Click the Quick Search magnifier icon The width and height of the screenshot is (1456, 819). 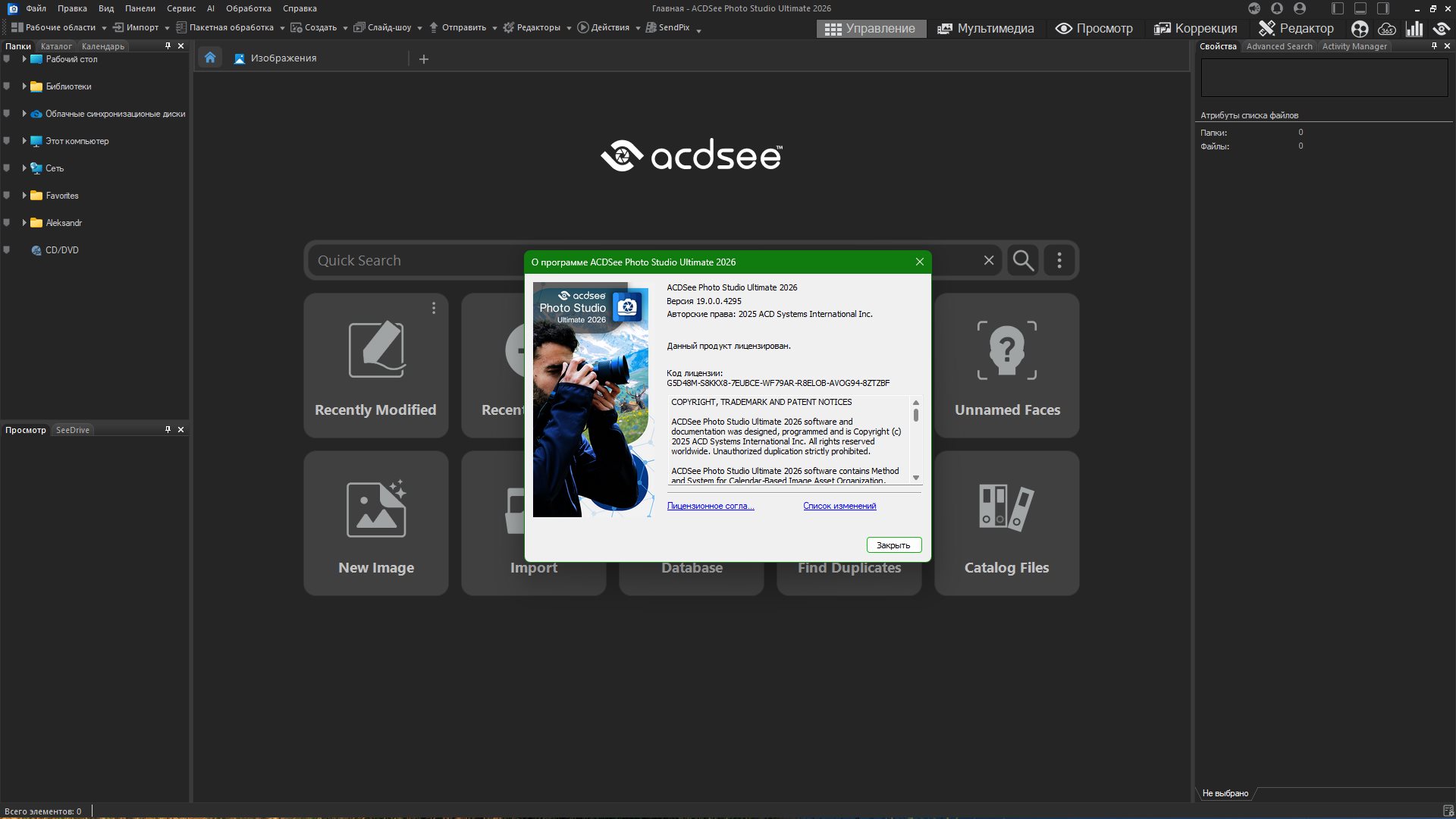[x=1023, y=260]
